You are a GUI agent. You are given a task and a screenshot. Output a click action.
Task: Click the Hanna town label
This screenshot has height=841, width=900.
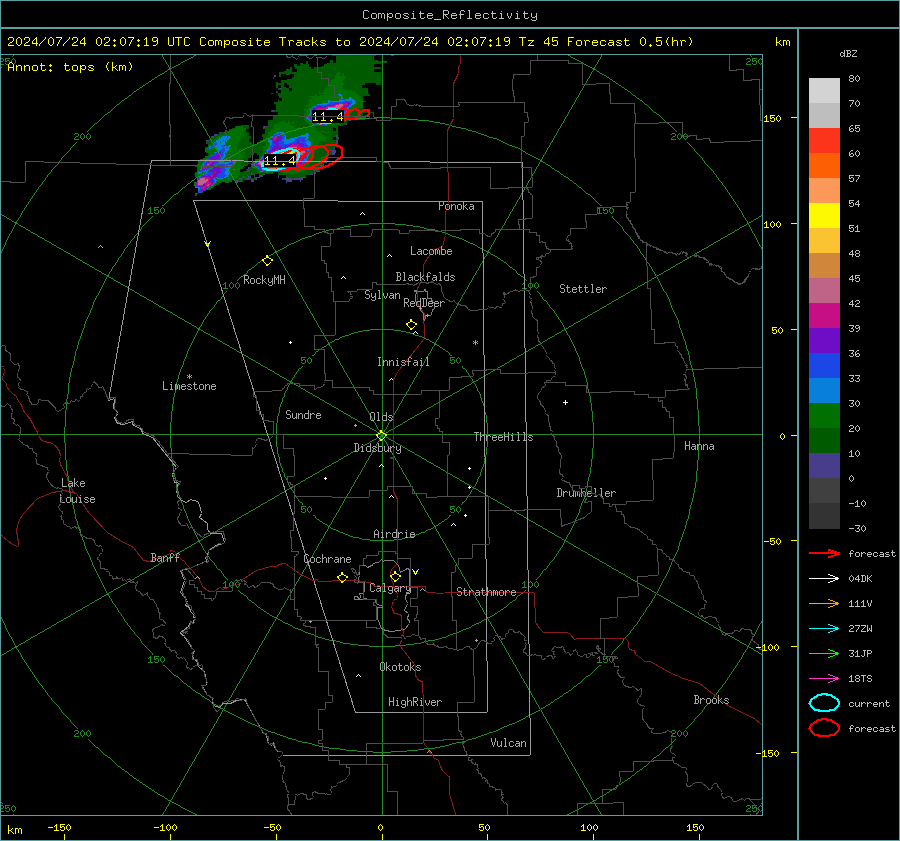pos(699,446)
